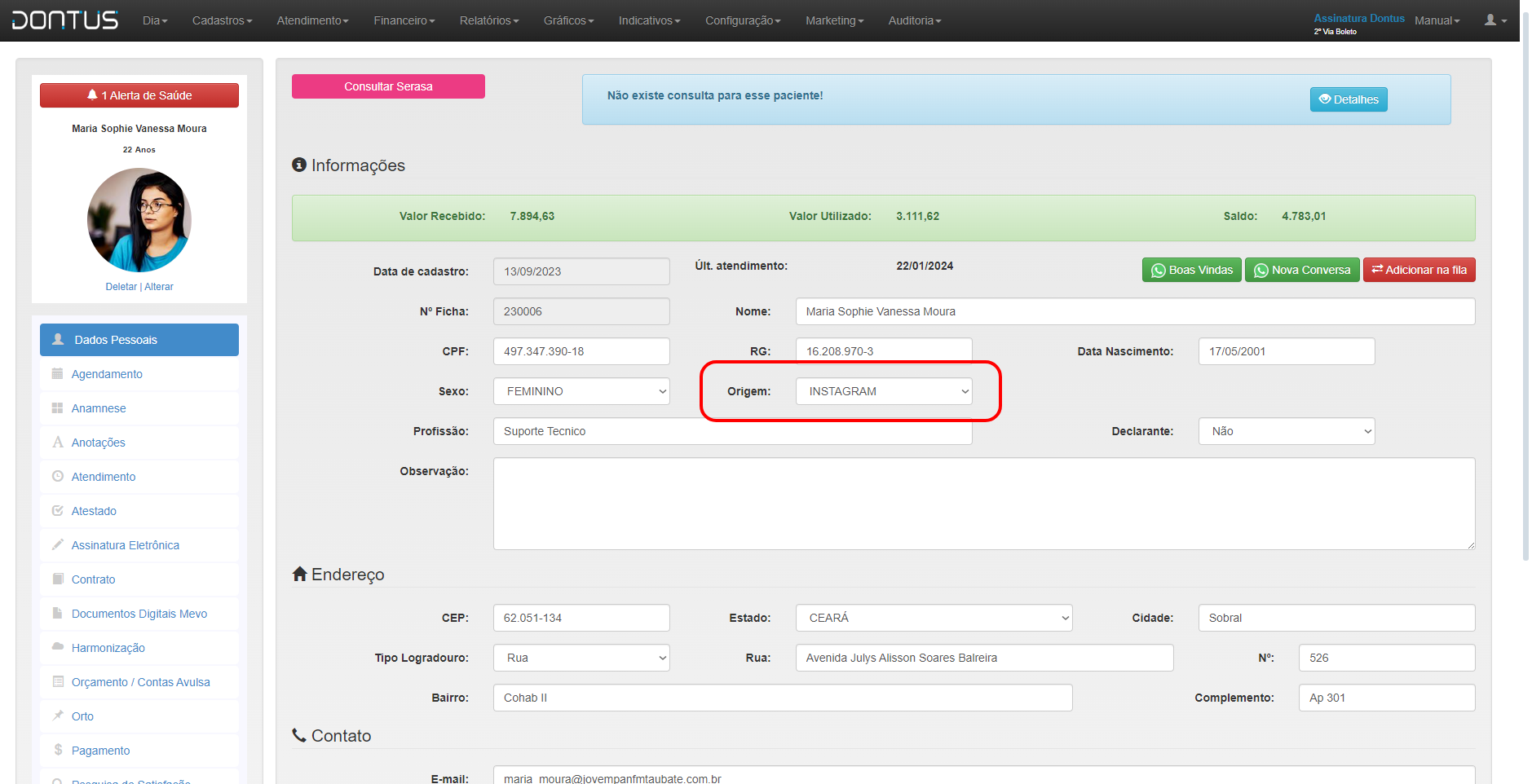
Task: Click the eye icon on Detalhes button
Action: (x=1325, y=99)
